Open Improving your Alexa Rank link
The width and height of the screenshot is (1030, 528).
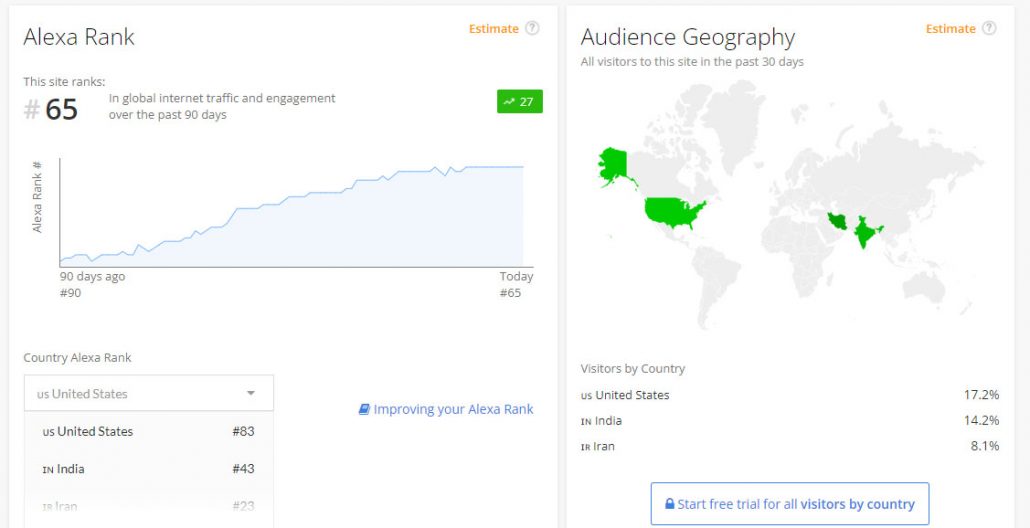coord(452,409)
